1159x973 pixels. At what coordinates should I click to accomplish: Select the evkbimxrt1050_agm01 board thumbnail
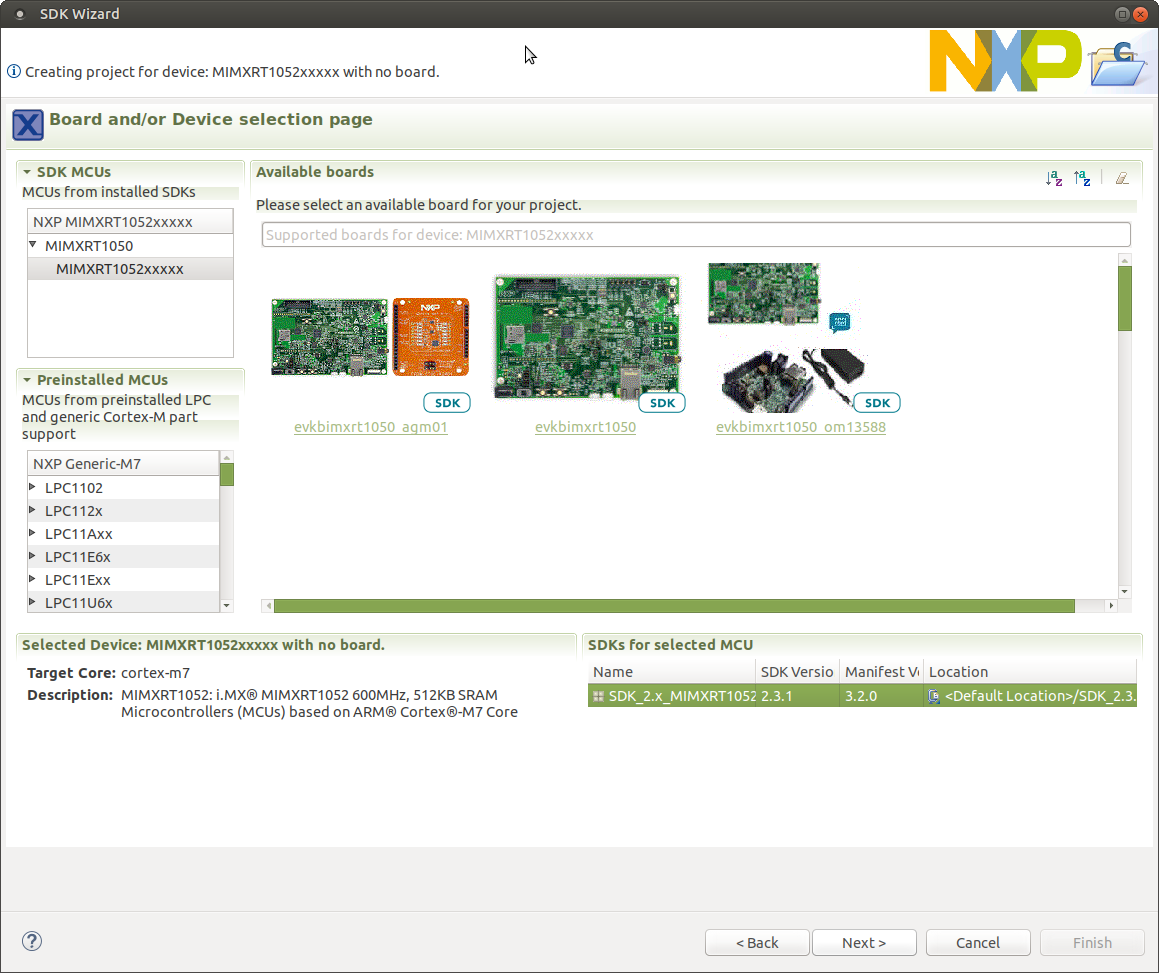[370, 337]
